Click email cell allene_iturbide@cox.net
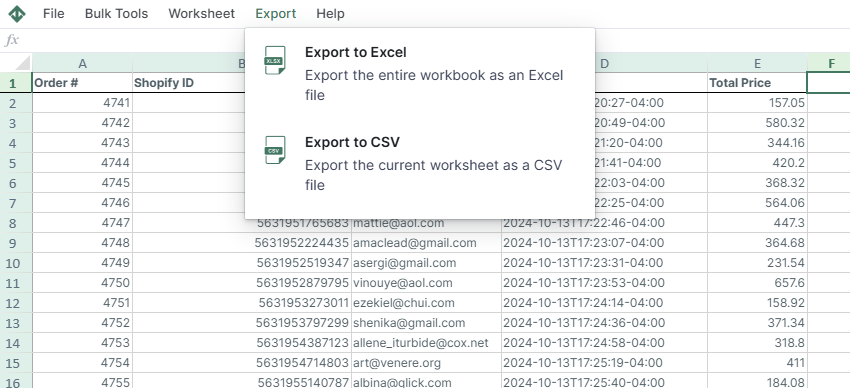 point(427,344)
